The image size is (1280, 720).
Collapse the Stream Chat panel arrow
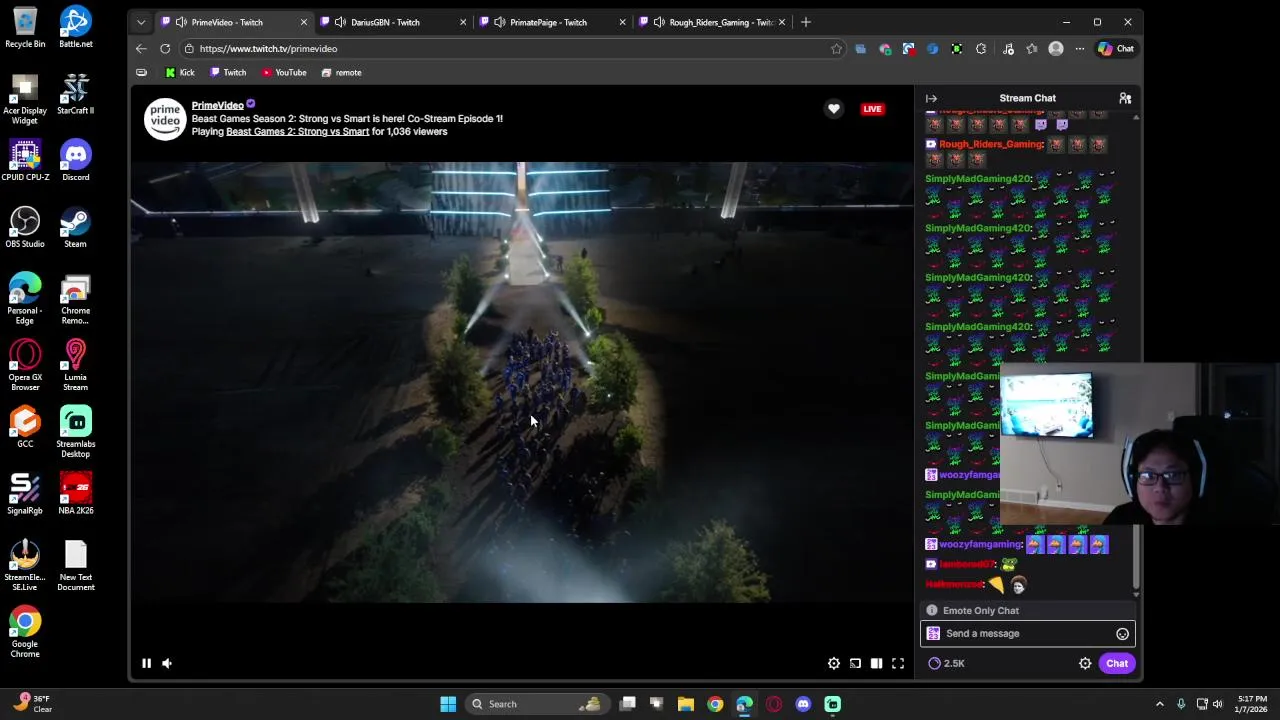point(931,98)
